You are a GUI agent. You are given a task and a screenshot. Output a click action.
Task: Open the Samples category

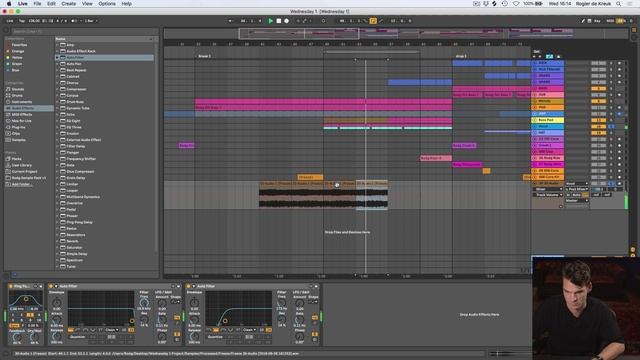(19, 140)
